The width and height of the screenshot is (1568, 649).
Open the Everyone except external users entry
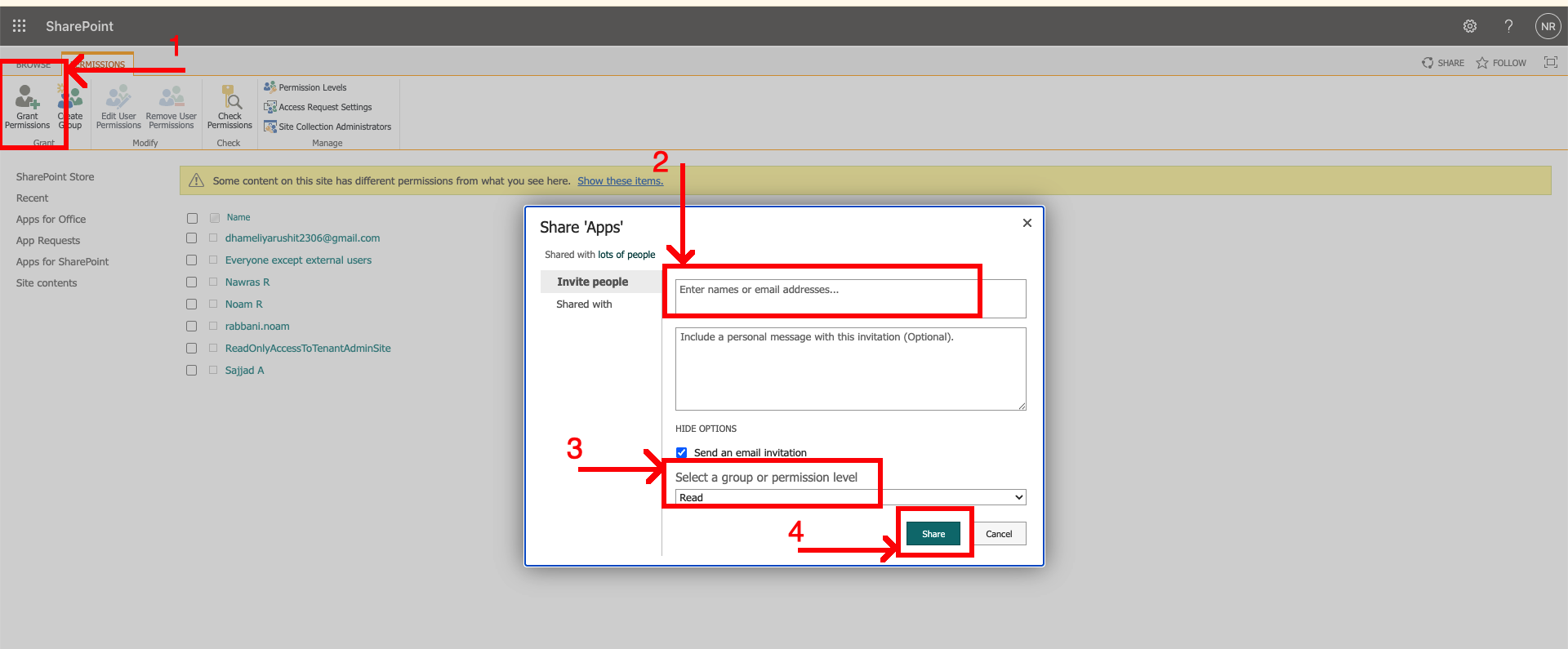pos(298,260)
